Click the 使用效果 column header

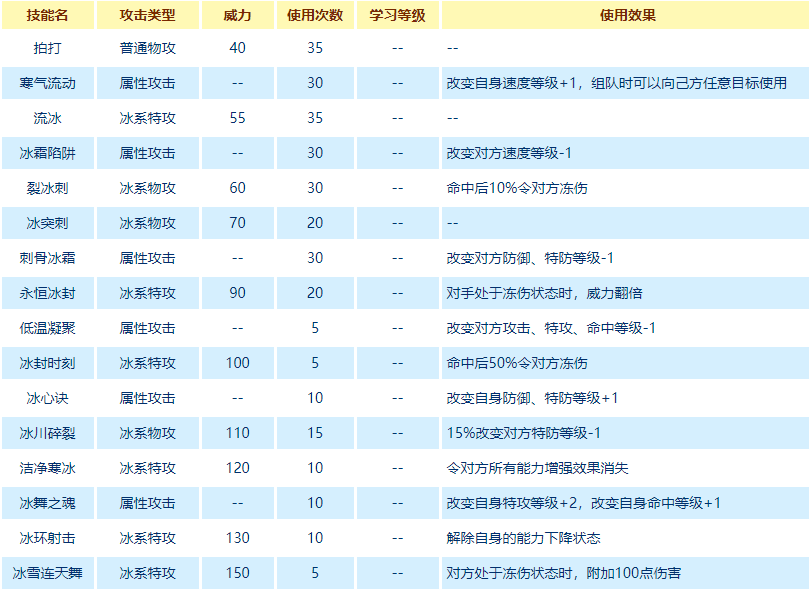click(624, 16)
